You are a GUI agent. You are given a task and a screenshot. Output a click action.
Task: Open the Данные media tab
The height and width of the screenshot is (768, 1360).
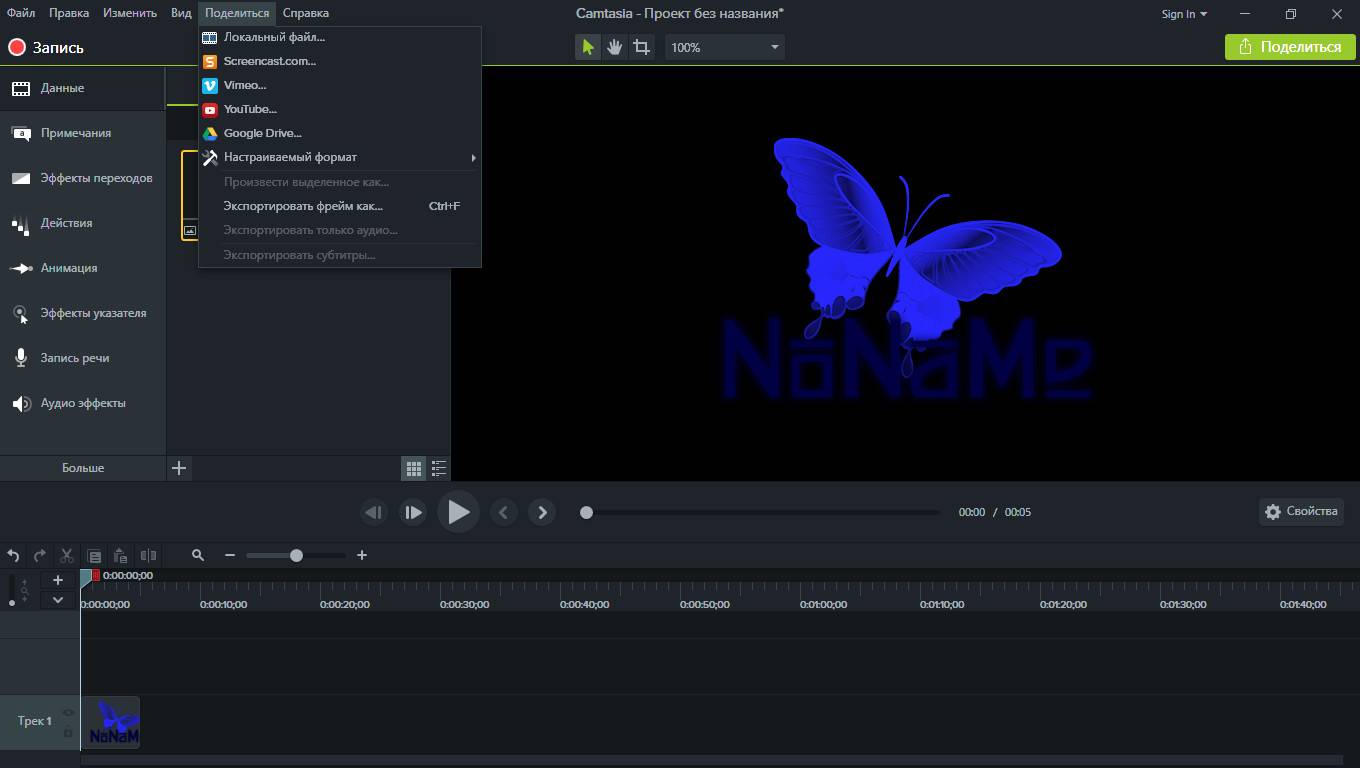(82, 88)
